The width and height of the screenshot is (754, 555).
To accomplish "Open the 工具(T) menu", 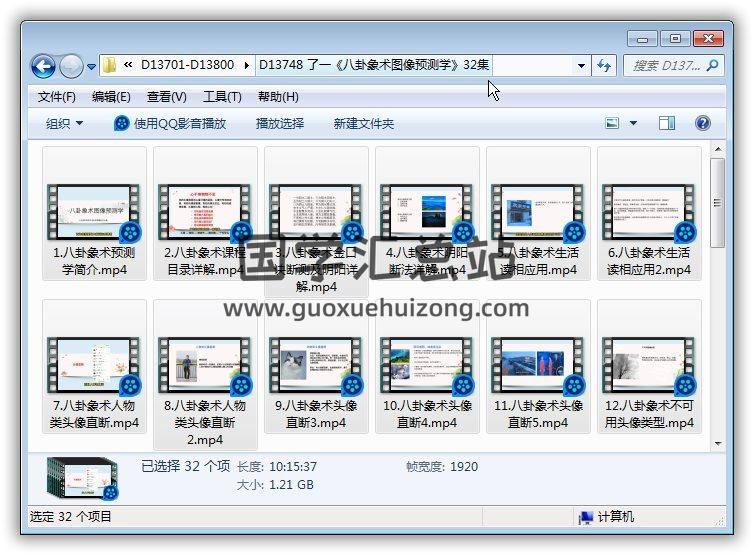I will pyautogui.click(x=221, y=97).
